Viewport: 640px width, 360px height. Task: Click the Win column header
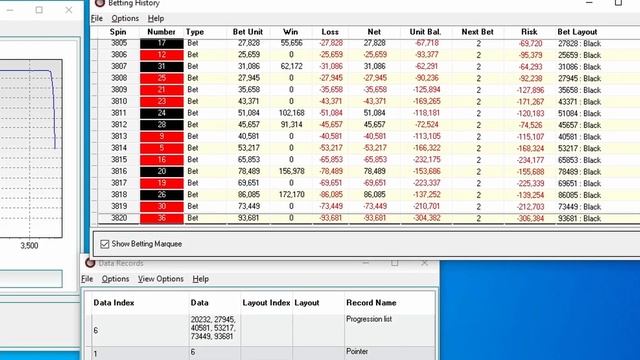coord(291,32)
